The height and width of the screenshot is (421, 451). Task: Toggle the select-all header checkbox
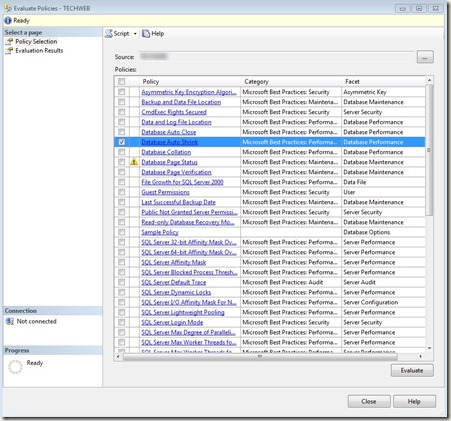point(122,82)
